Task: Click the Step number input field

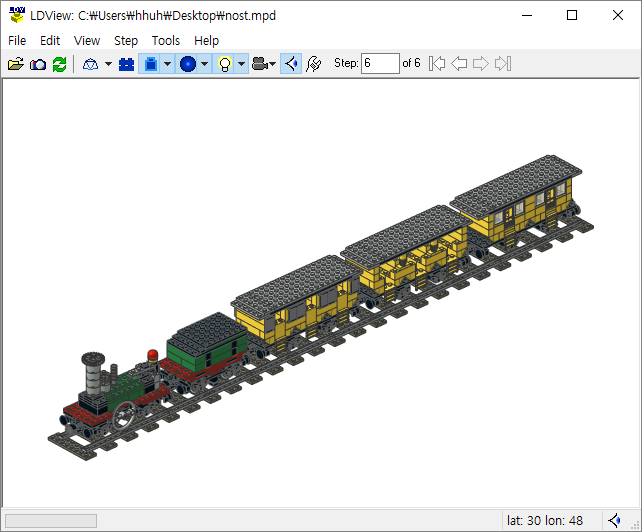Action: click(380, 63)
